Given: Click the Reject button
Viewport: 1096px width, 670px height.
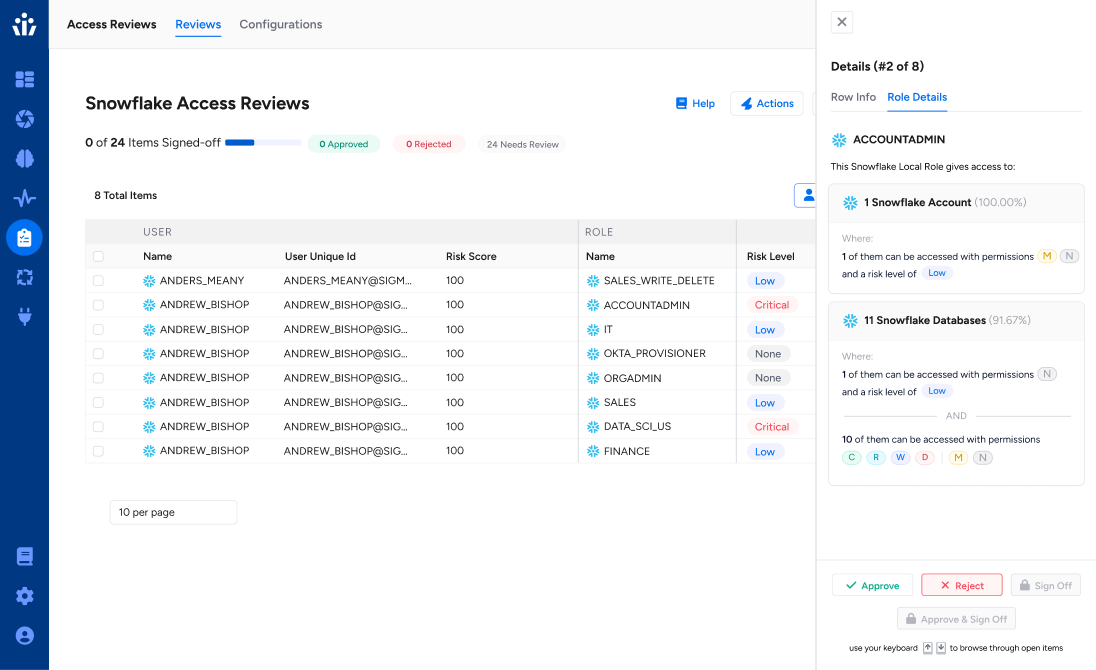Looking at the screenshot, I should pyautogui.click(x=962, y=585).
